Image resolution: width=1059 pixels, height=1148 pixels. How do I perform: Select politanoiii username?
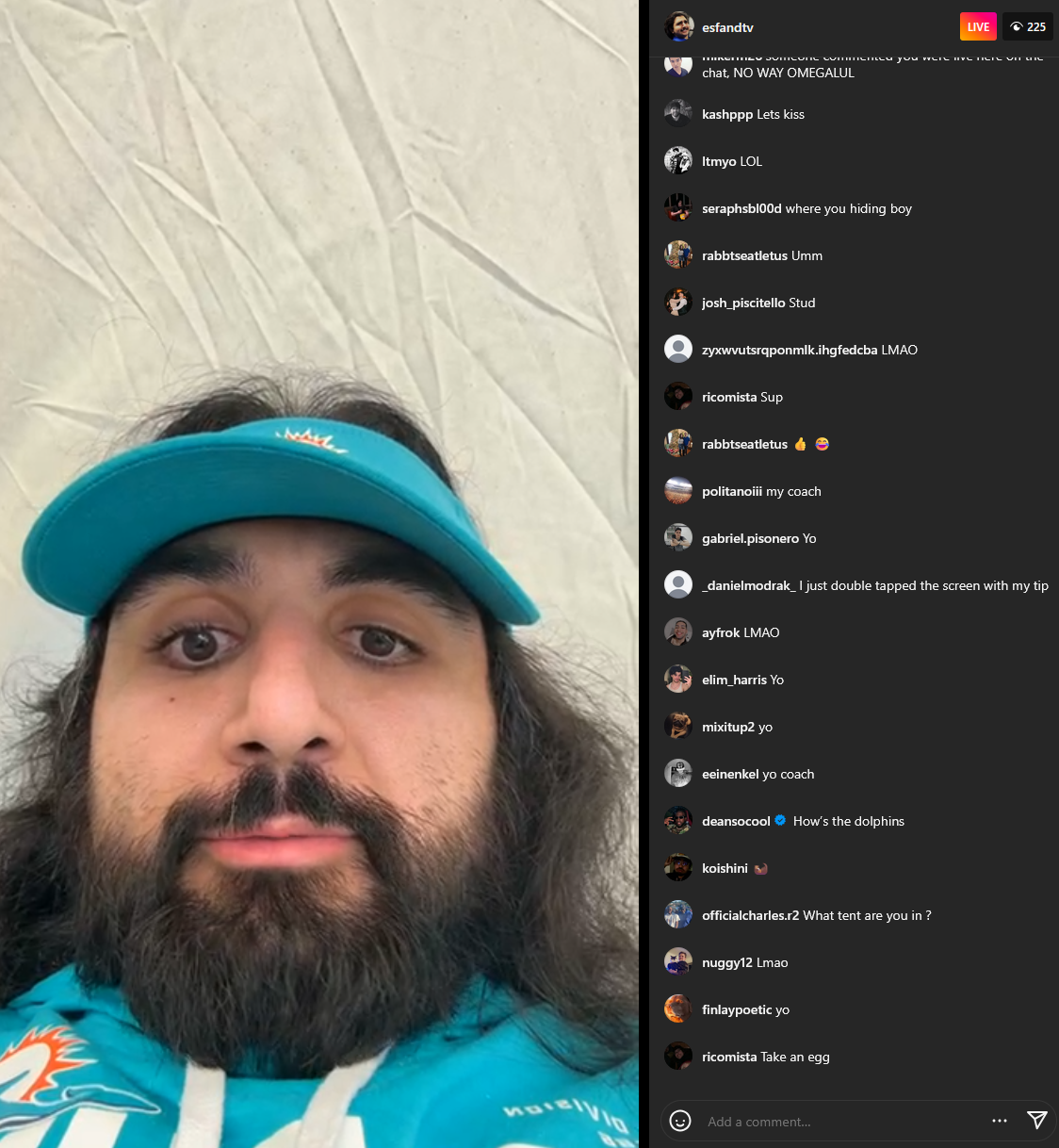coord(732,491)
